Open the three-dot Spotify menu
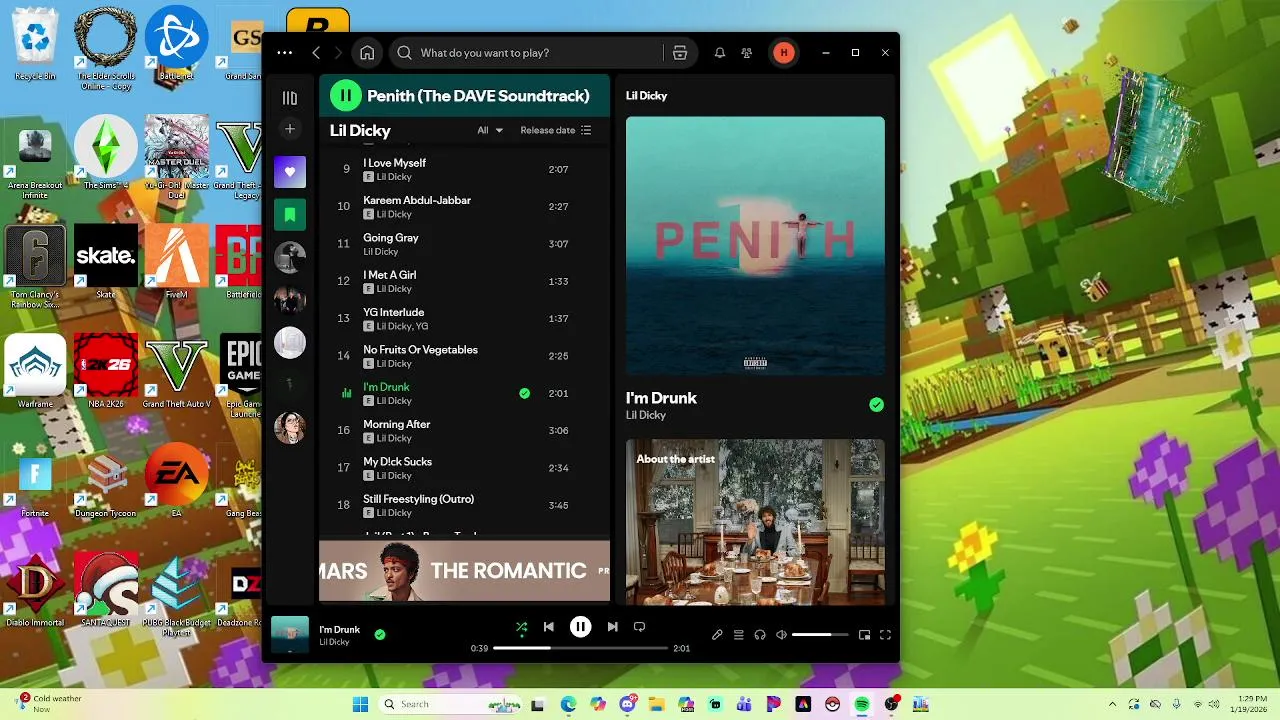1280x720 pixels. (x=285, y=53)
